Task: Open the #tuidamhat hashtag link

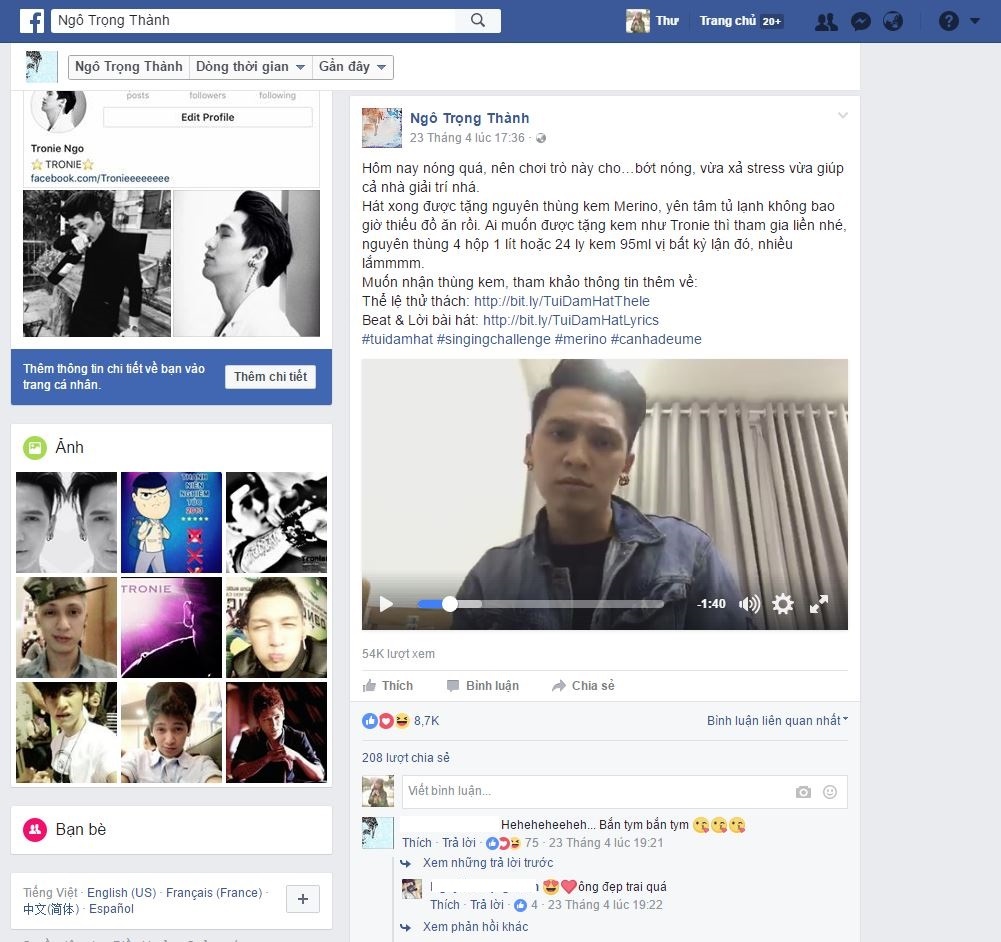Action: point(395,339)
